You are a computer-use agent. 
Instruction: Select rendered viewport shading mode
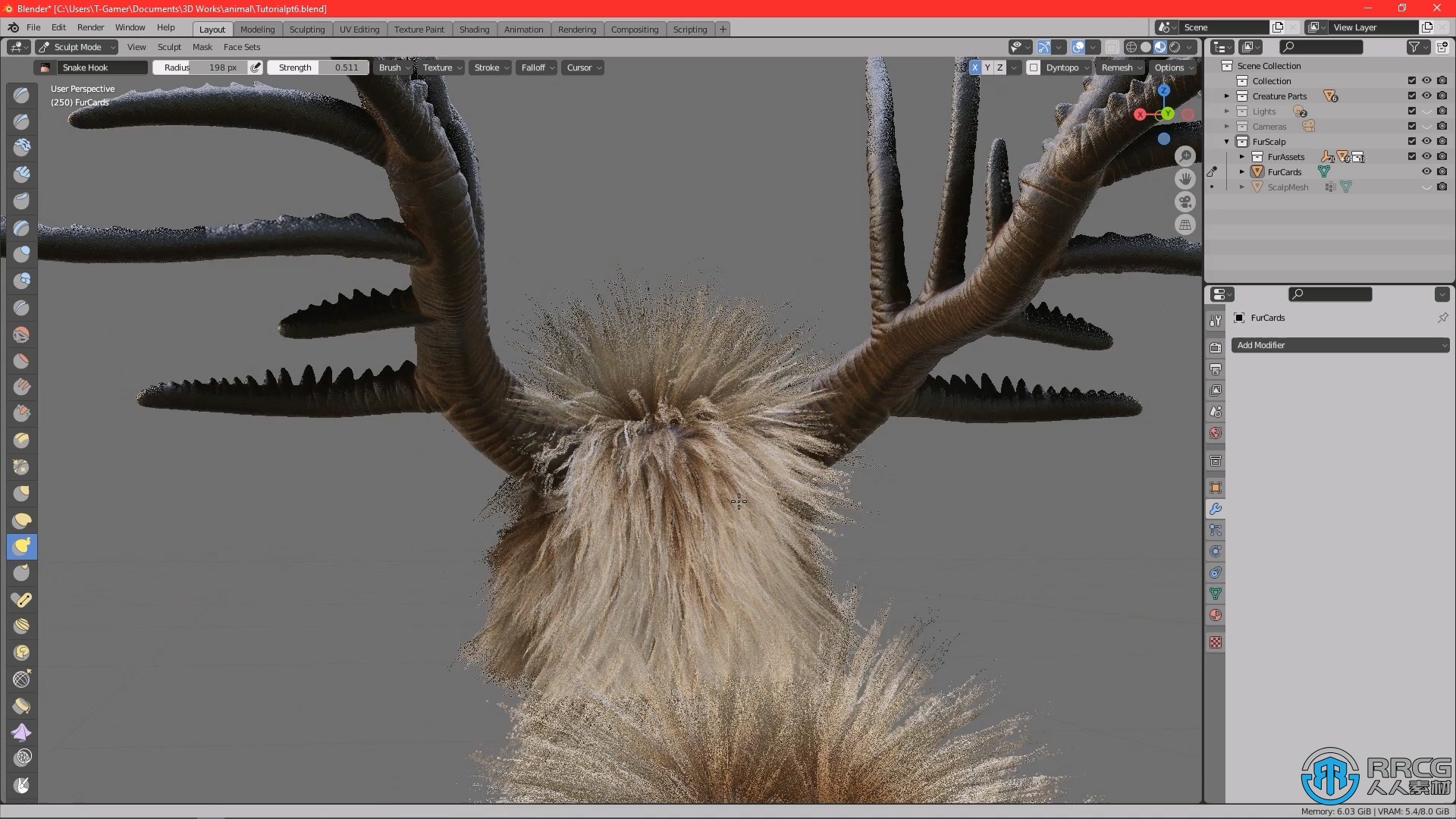pos(1175,47)
